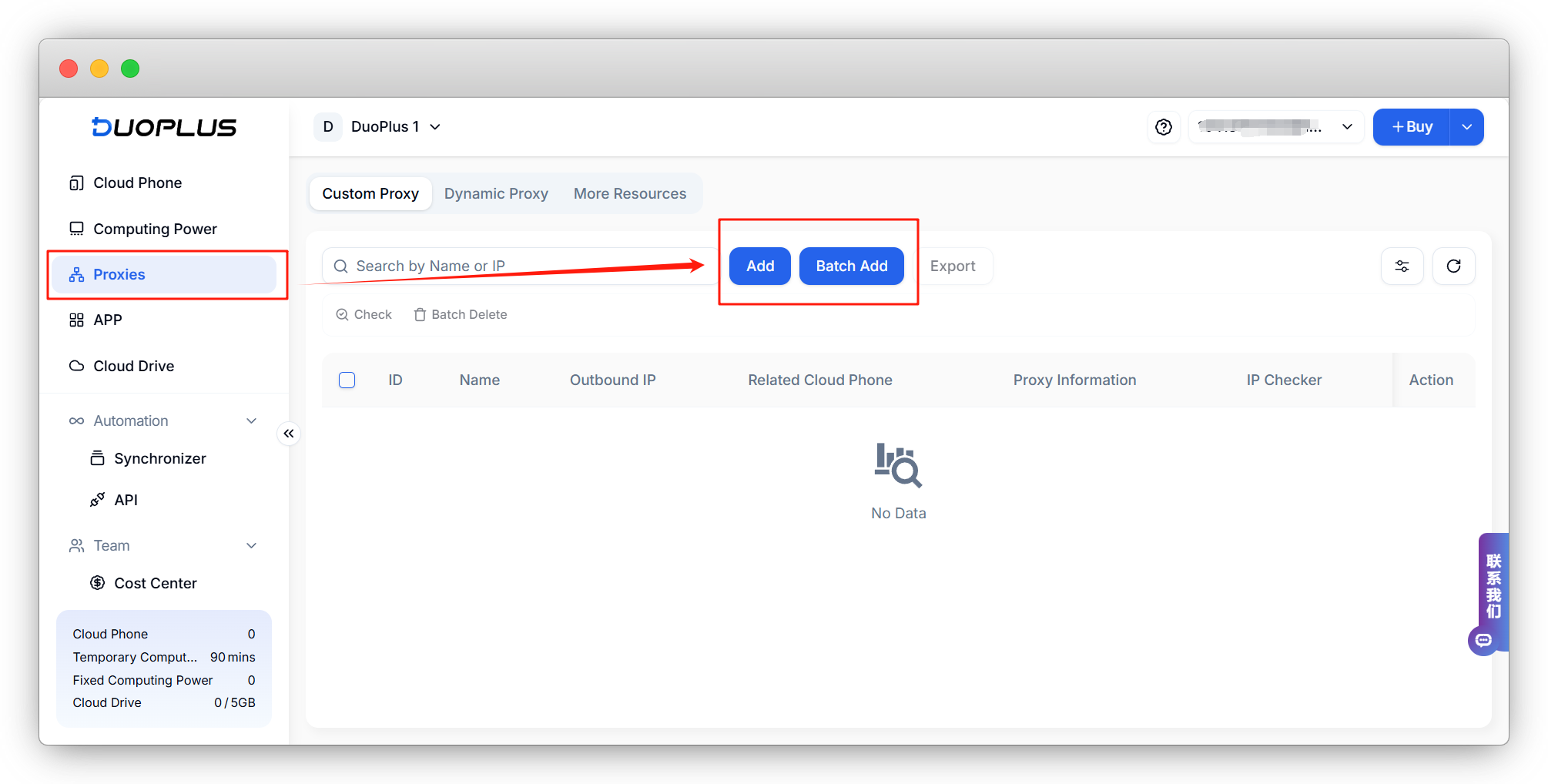Click the Related Cloud Phone column header
The height and width of the screenshot is (784, 1548).
coord(820,380)
